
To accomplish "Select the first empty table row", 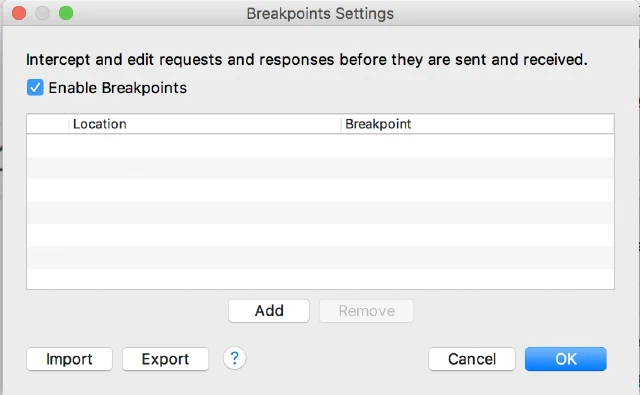I will point(320,146).
